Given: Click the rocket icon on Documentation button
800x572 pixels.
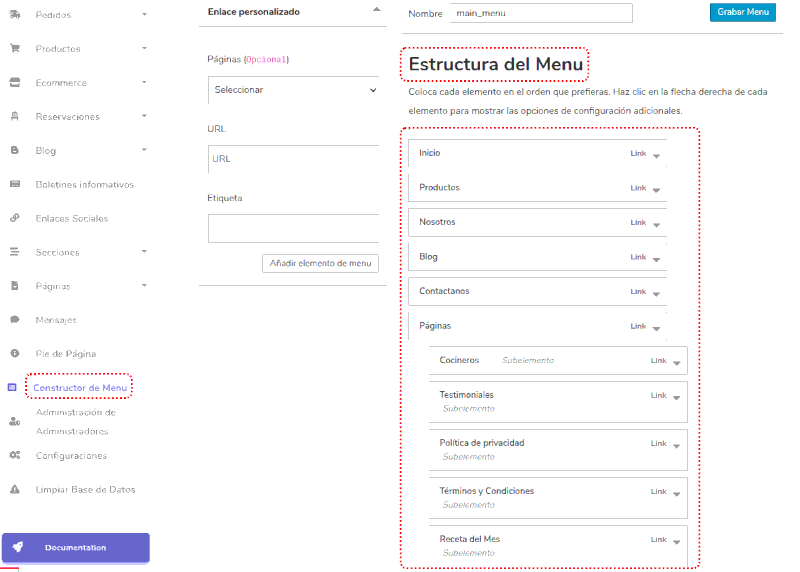Looking at the screenshot, I should click(18, 547).
